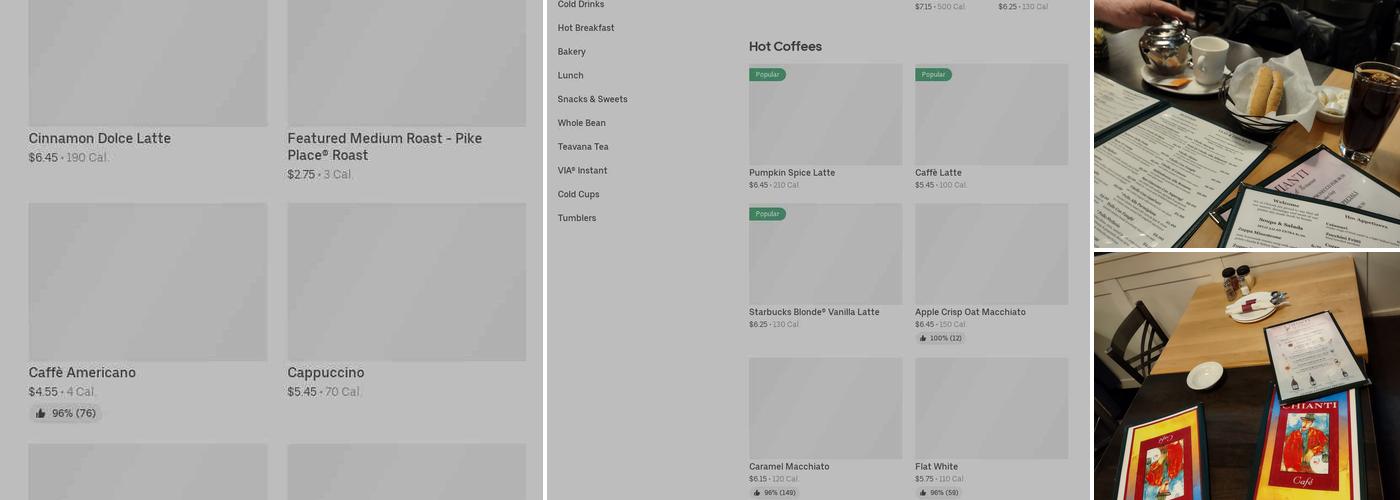The image size is (1400, 500).
Task: Click the 96% (59) rating text
Action: pos(944,493)
